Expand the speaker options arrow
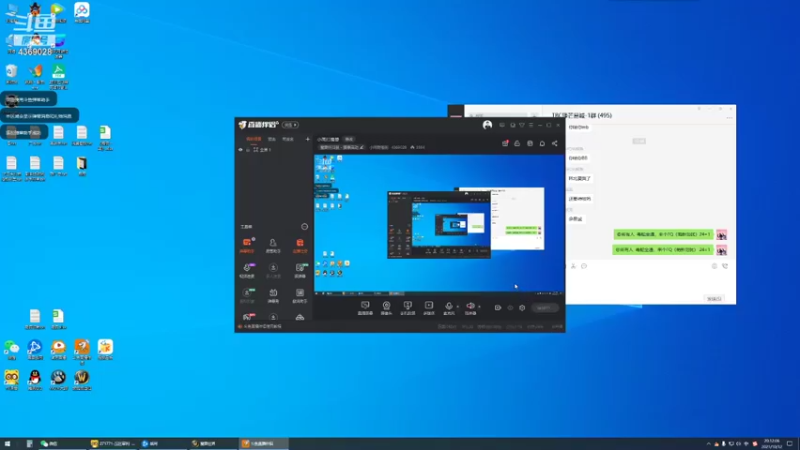This screenshot has width=800, height=450. coord(479,306)
